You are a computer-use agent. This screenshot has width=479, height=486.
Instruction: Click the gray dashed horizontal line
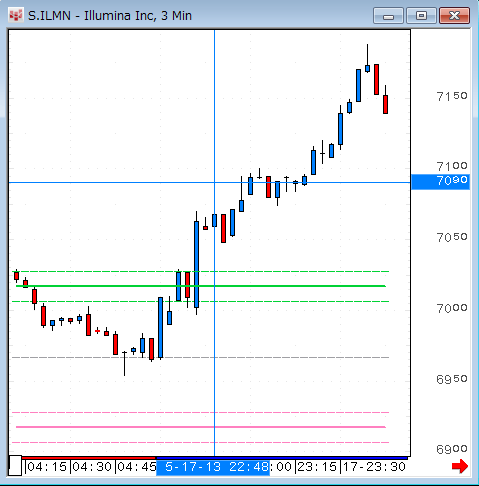201,357
